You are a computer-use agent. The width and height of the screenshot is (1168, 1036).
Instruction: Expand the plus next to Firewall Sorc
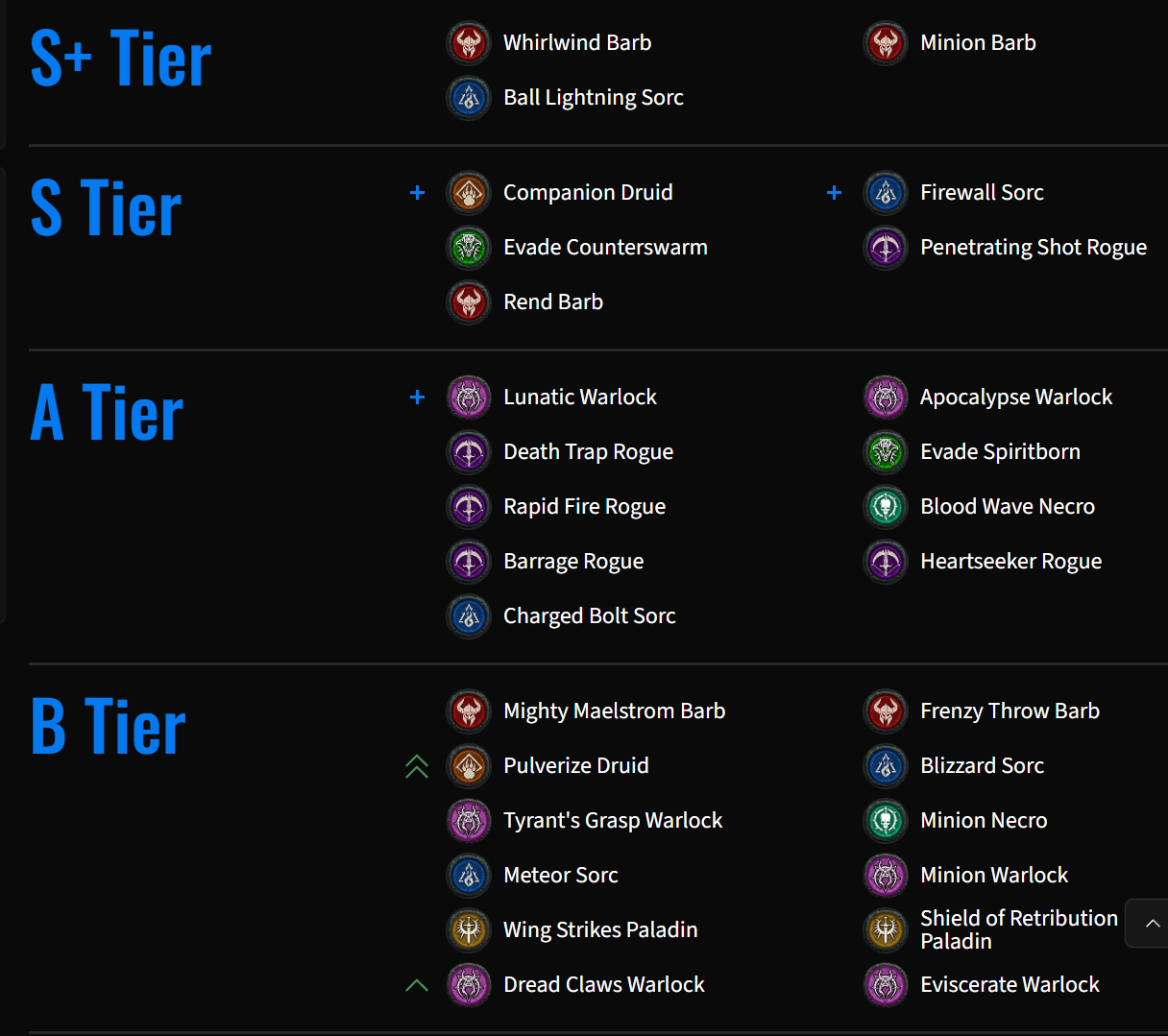834,193
